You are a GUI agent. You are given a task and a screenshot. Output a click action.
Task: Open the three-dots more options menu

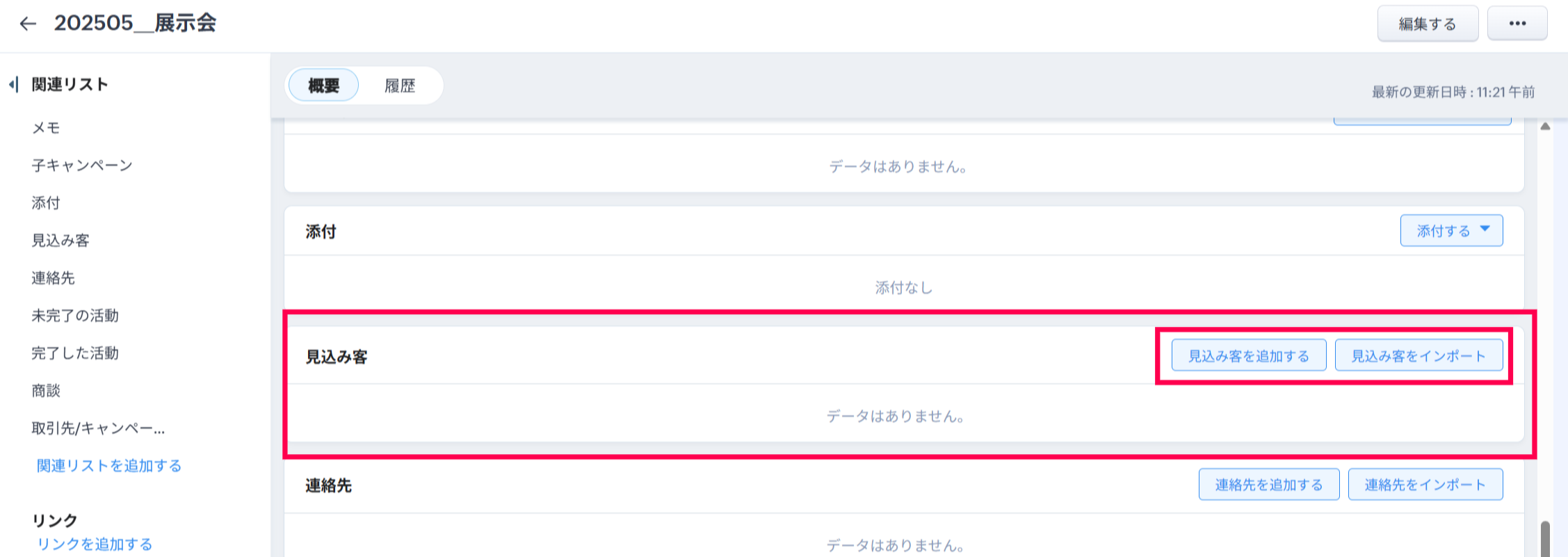click(x=1517, y=24)
